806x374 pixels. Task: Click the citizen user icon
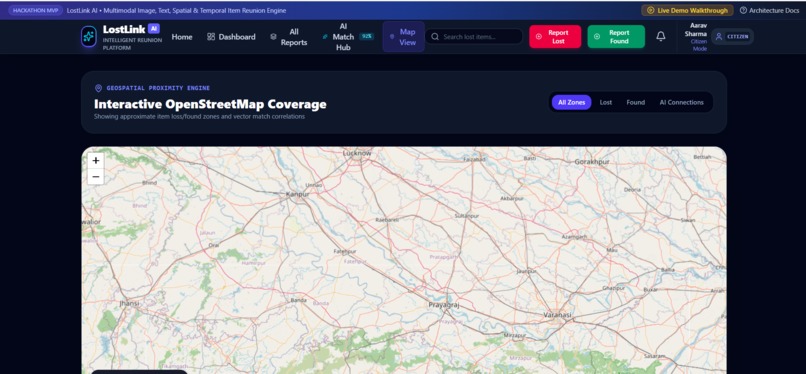[x=719, y=37]
